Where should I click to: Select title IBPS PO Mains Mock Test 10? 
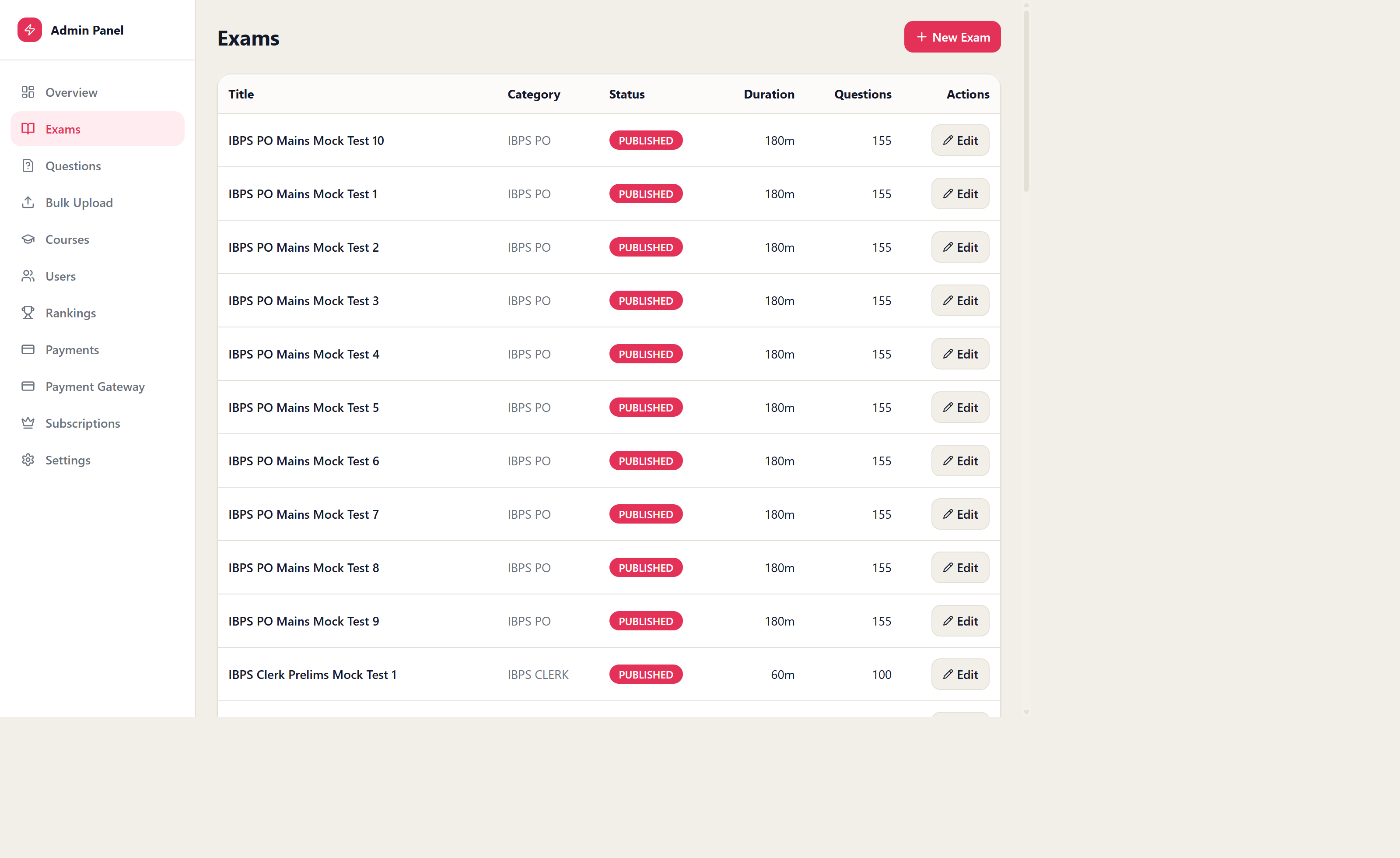[306, 141]
